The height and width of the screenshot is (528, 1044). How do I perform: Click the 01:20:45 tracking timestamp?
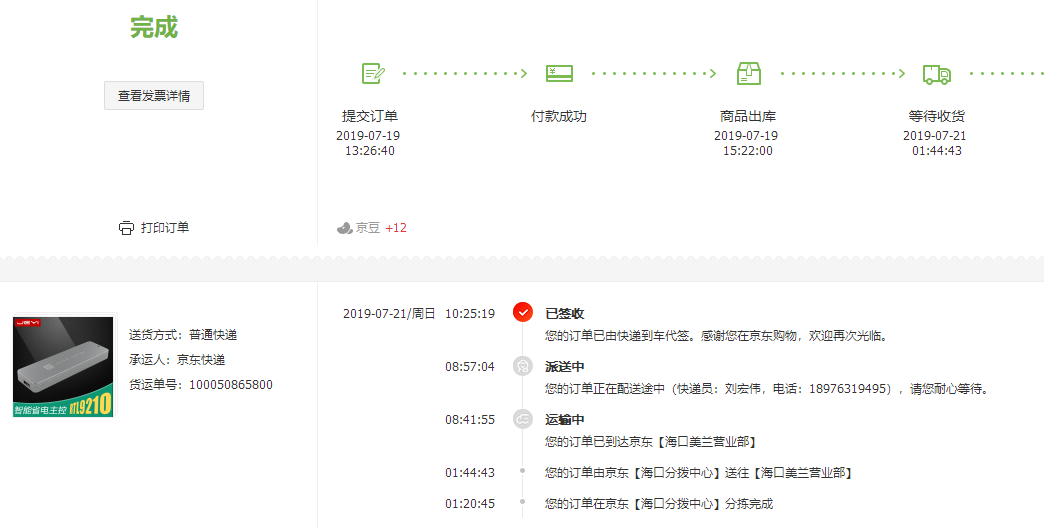coord(470,504)
